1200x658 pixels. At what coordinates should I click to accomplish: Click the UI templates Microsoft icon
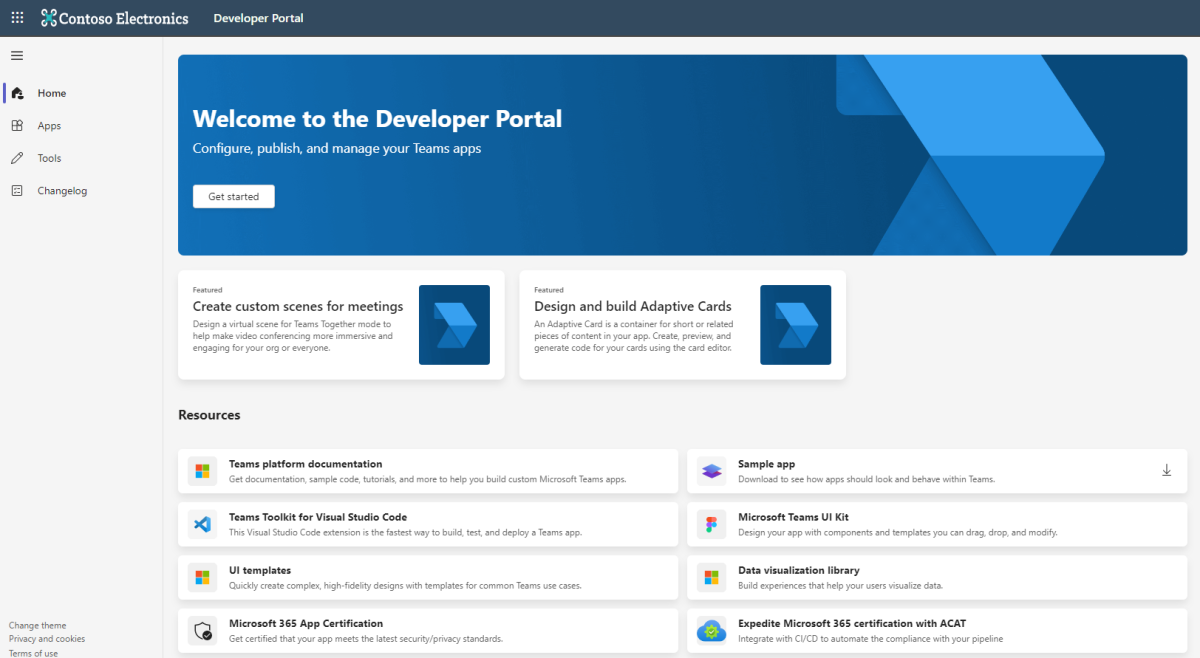click(x=202, y=577)
